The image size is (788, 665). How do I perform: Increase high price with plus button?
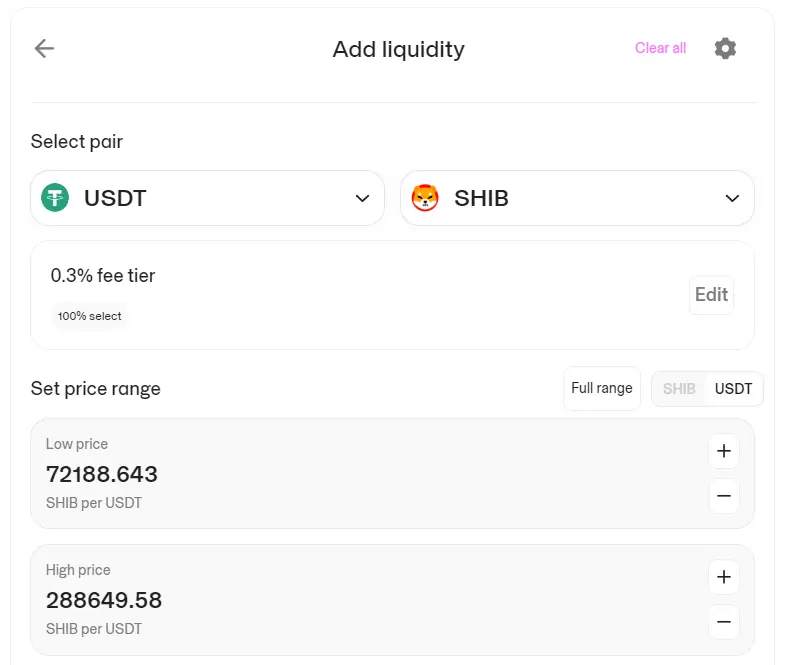[x=724, y=577]
